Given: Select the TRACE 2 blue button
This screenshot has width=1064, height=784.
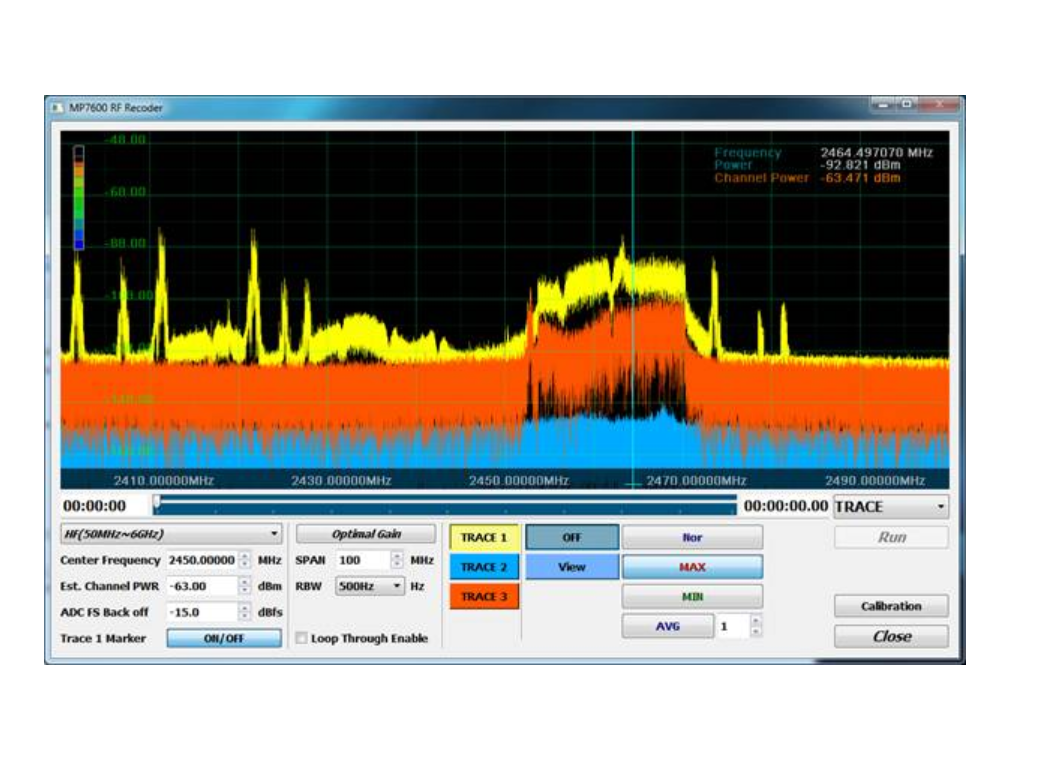Looking at the screenshot, I should tap(484, 567).
